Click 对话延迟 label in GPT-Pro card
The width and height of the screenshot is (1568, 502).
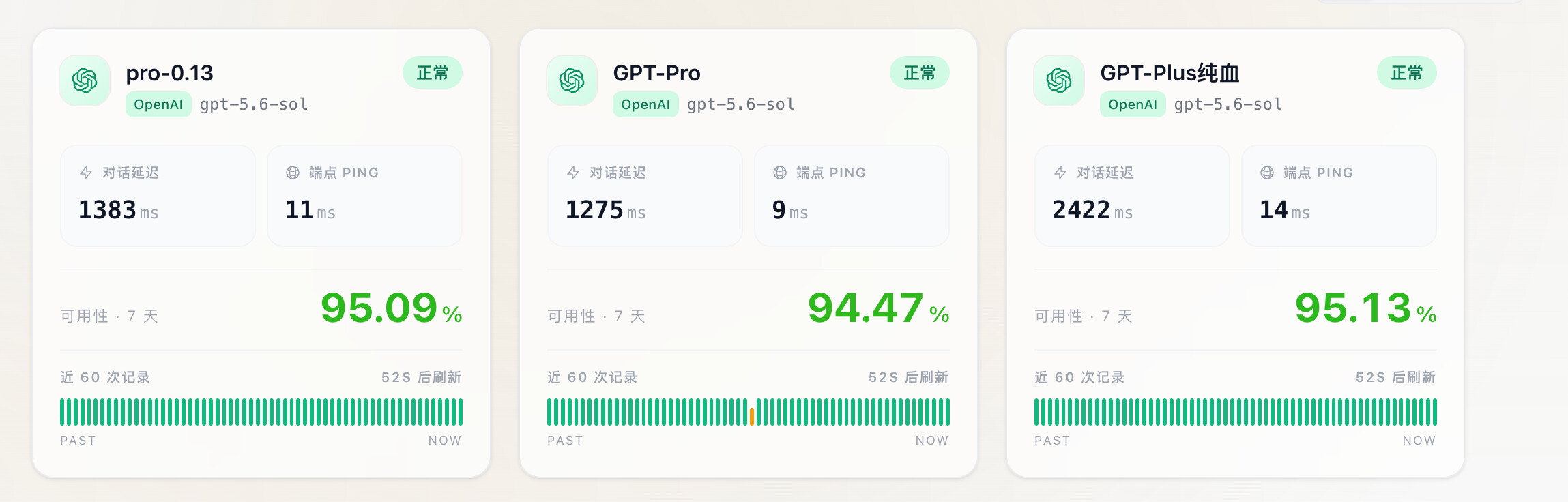[x=618, y=173]
